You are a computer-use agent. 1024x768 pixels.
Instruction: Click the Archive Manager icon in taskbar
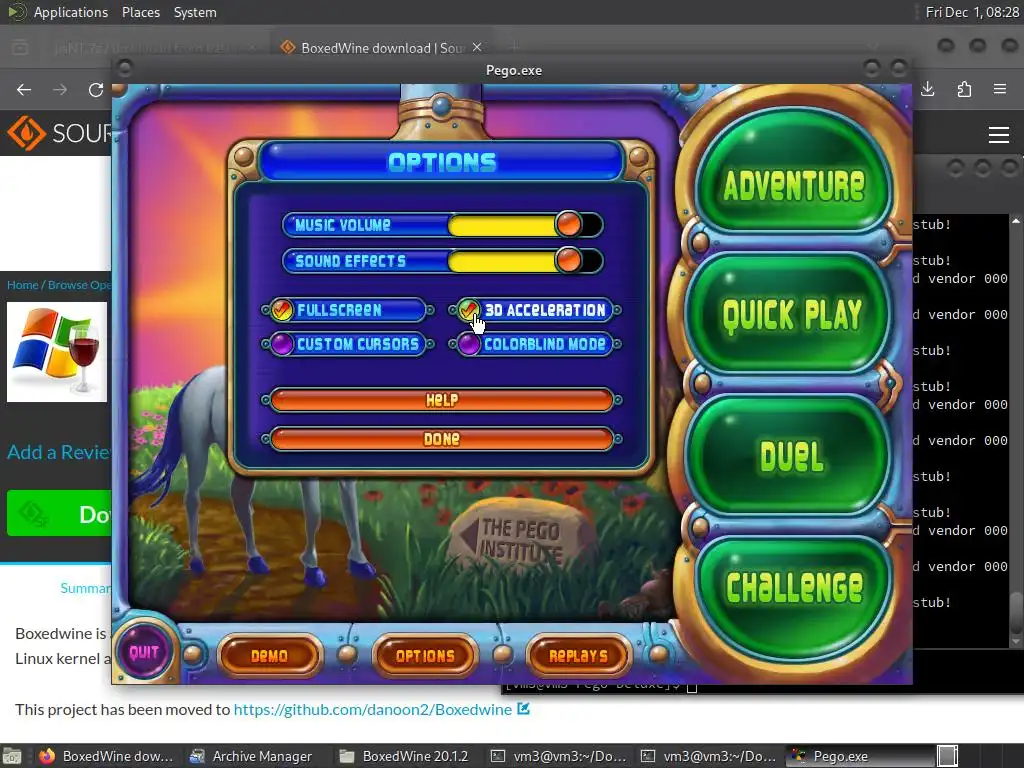pos(197,756)
